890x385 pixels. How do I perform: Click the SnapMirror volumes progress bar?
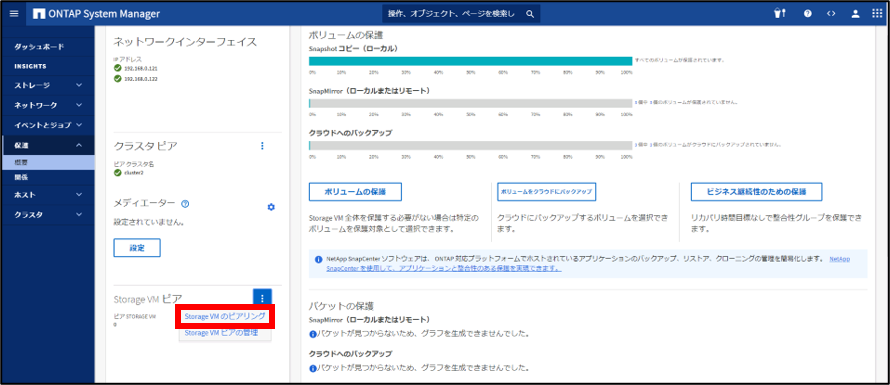coord(471,103)
